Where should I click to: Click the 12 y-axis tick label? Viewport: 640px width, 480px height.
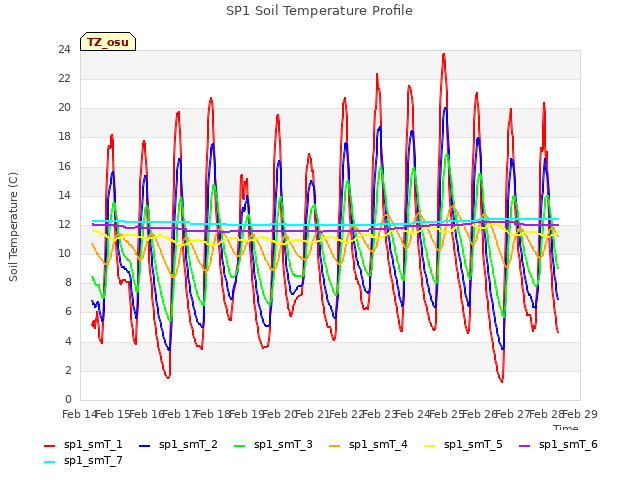click(x=64, y=224)
